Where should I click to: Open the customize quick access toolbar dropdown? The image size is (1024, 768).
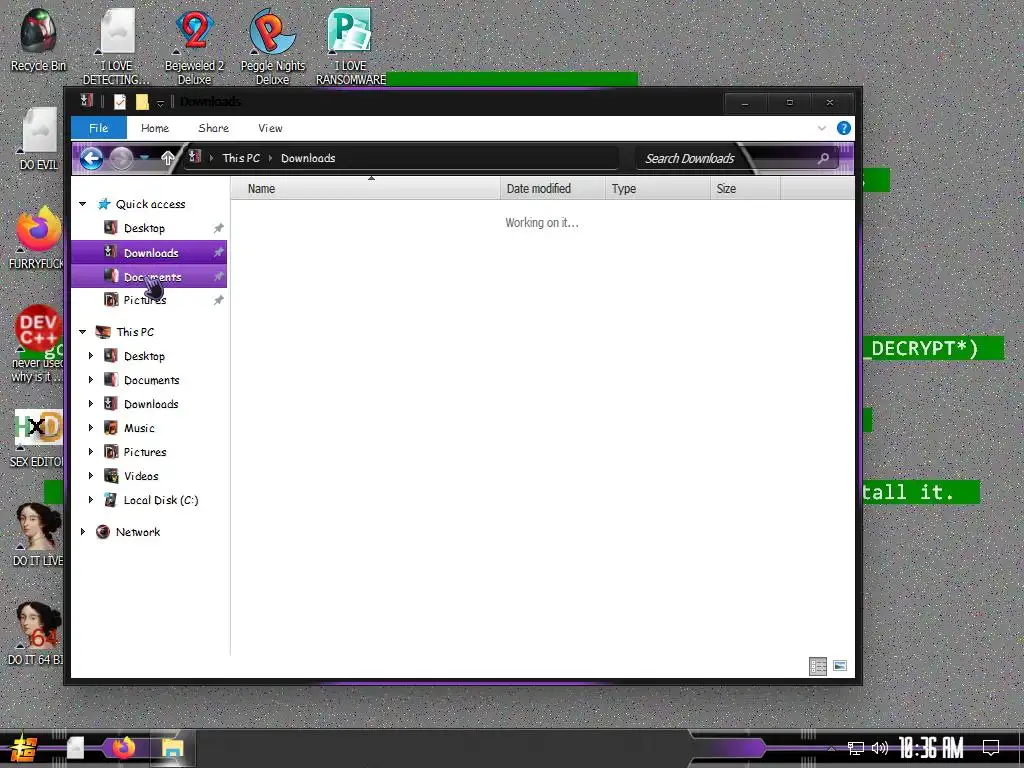click(160, 103)
